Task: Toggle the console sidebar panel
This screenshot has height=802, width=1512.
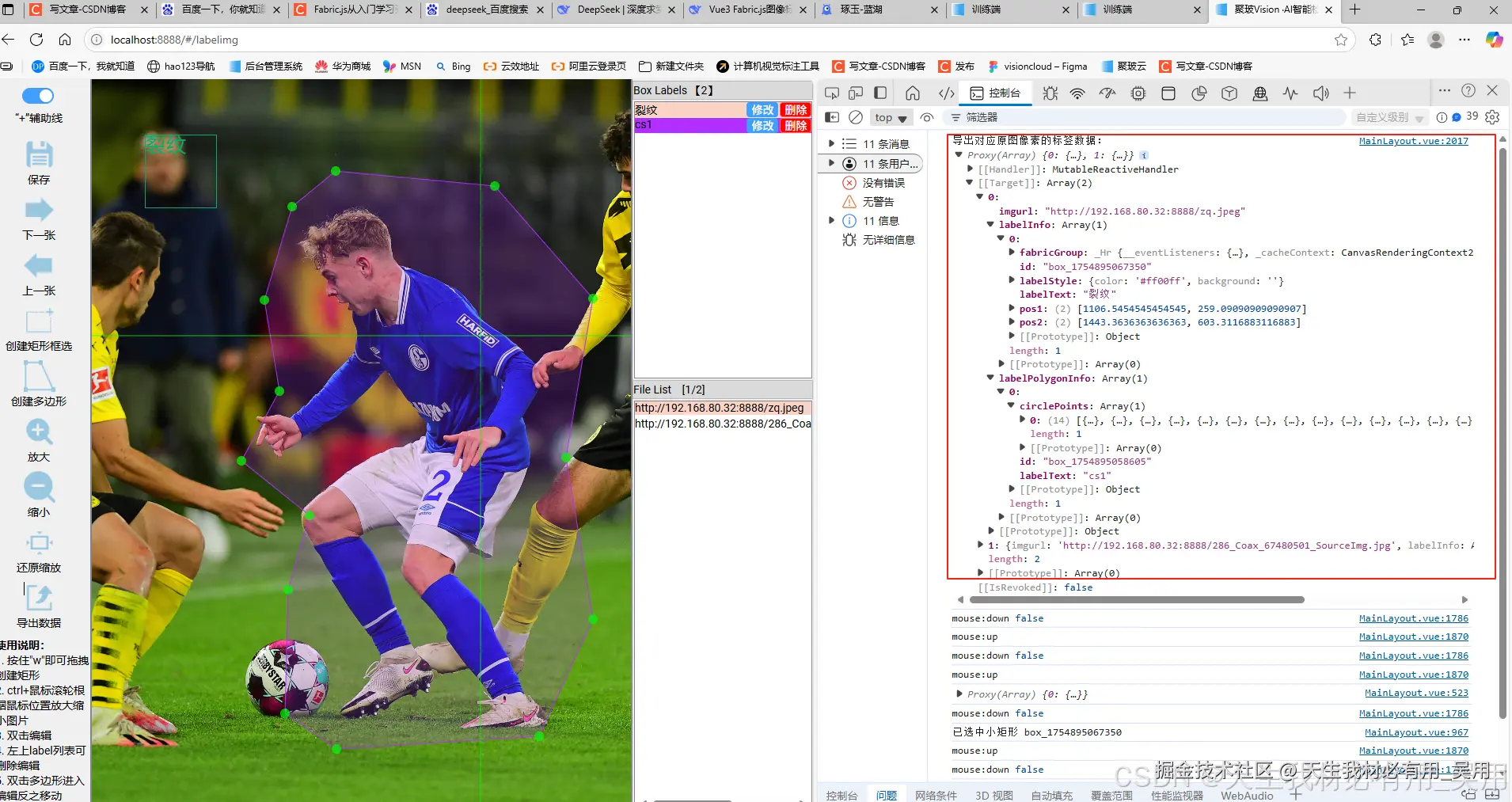Action: [832, 117]
